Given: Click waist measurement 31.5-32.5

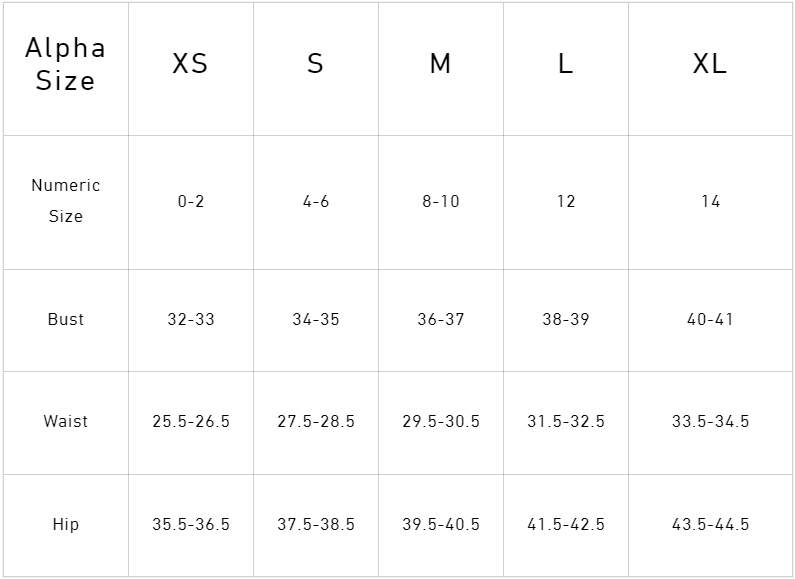Looking at the screenshot, I should pos(566,422).
